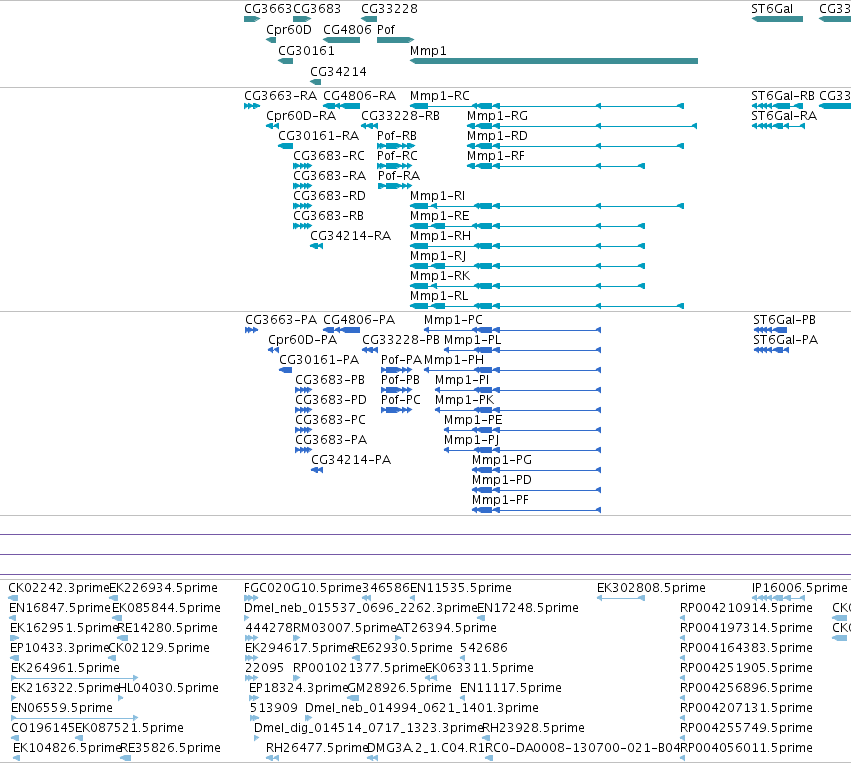Select the CG34214 gene label
The image size is (851, 763).
(x=338, y=72)
